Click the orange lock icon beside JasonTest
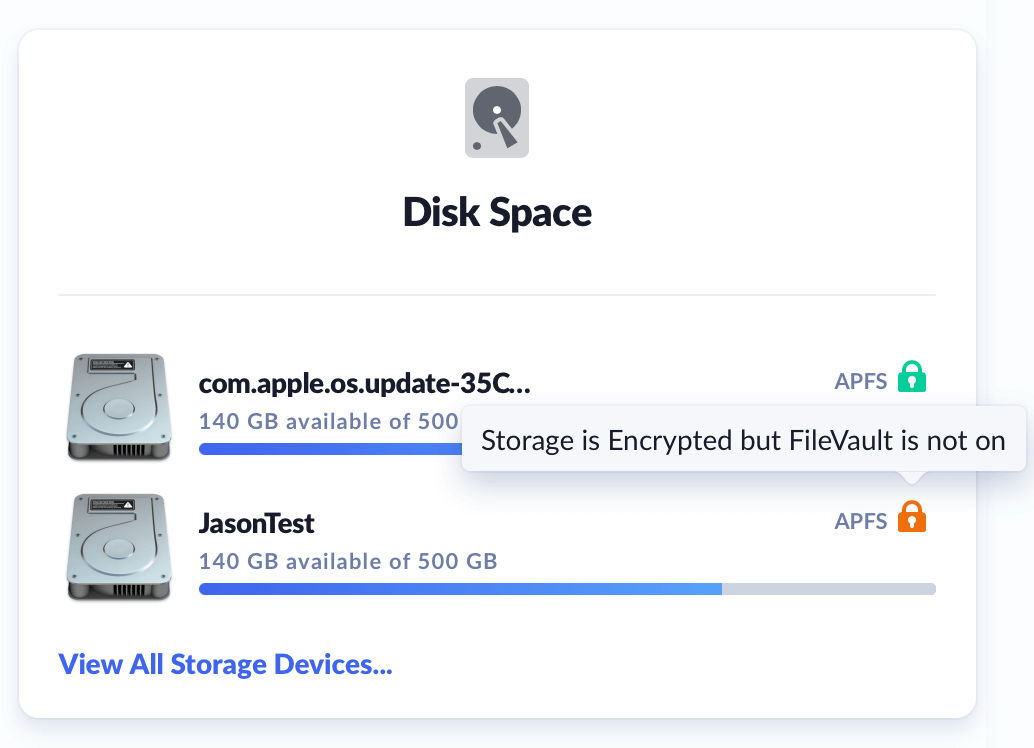The width and height of the screenshot is (1034, 748). click(912, 518)
